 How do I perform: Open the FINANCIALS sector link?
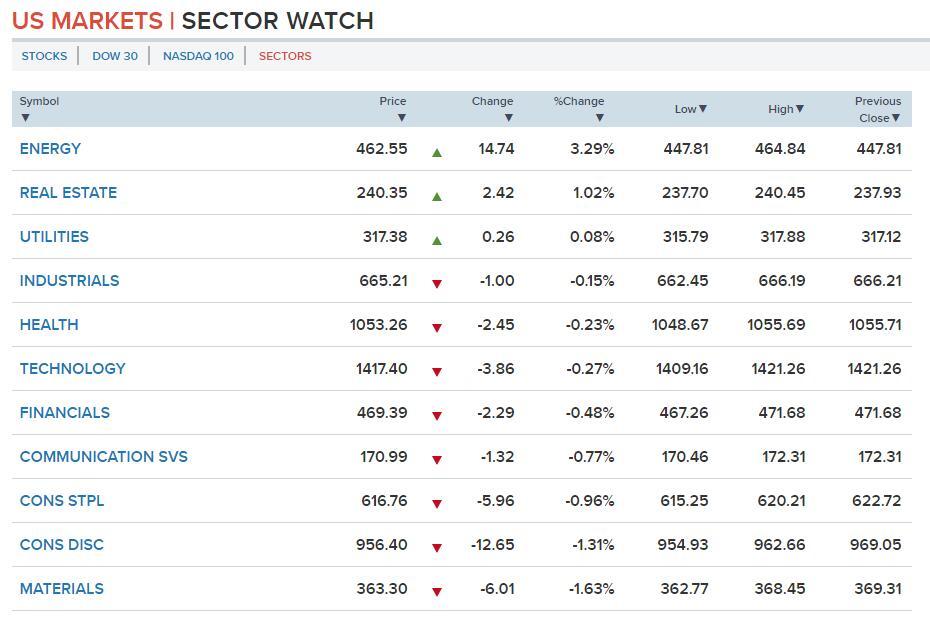tap(65, 413)
